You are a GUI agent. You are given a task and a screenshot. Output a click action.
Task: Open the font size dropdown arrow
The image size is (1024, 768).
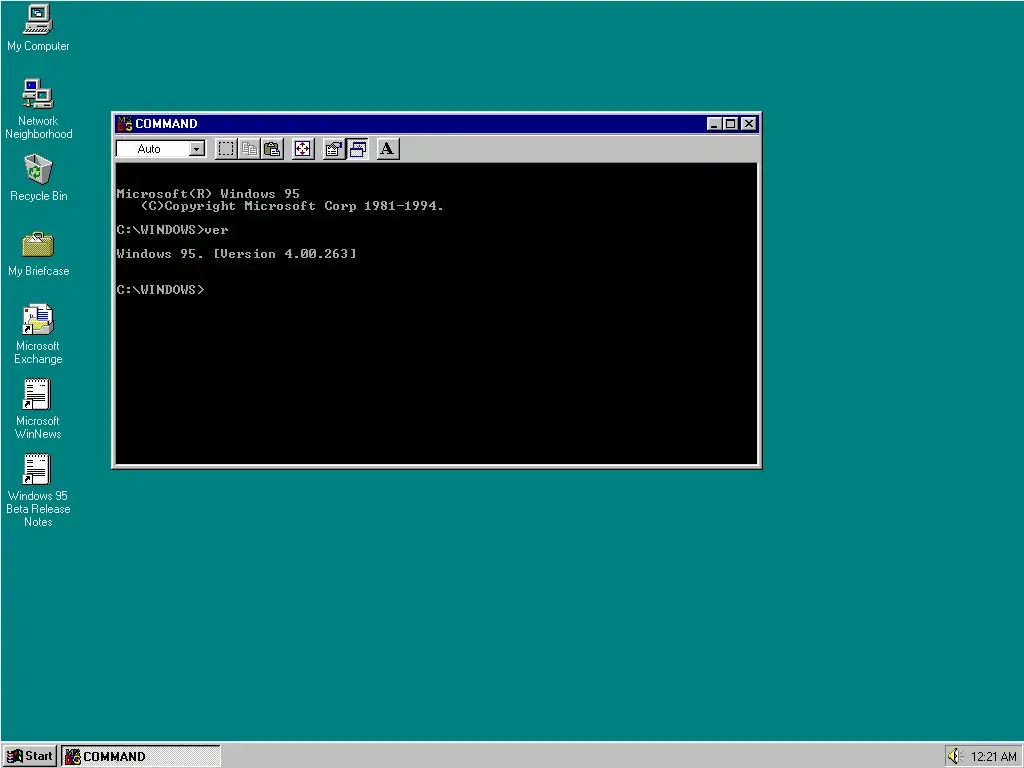[x=197, y=150]
